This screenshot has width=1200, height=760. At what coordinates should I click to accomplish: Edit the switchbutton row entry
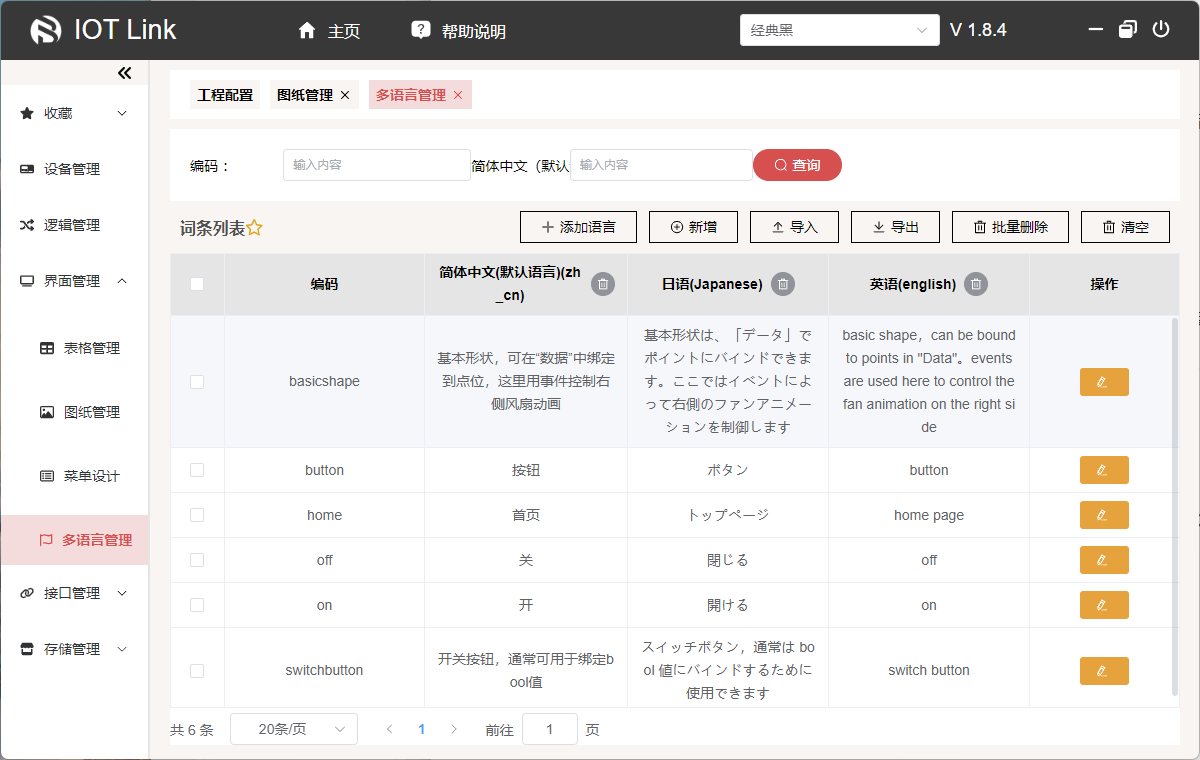coord(1104,671)
